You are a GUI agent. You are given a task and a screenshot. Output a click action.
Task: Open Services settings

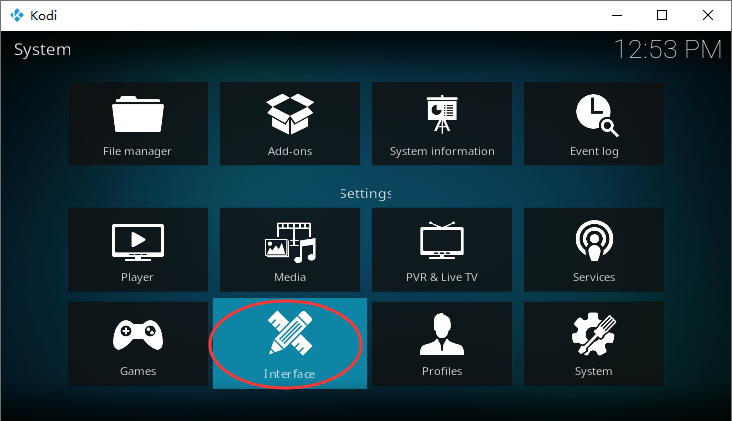594,250
